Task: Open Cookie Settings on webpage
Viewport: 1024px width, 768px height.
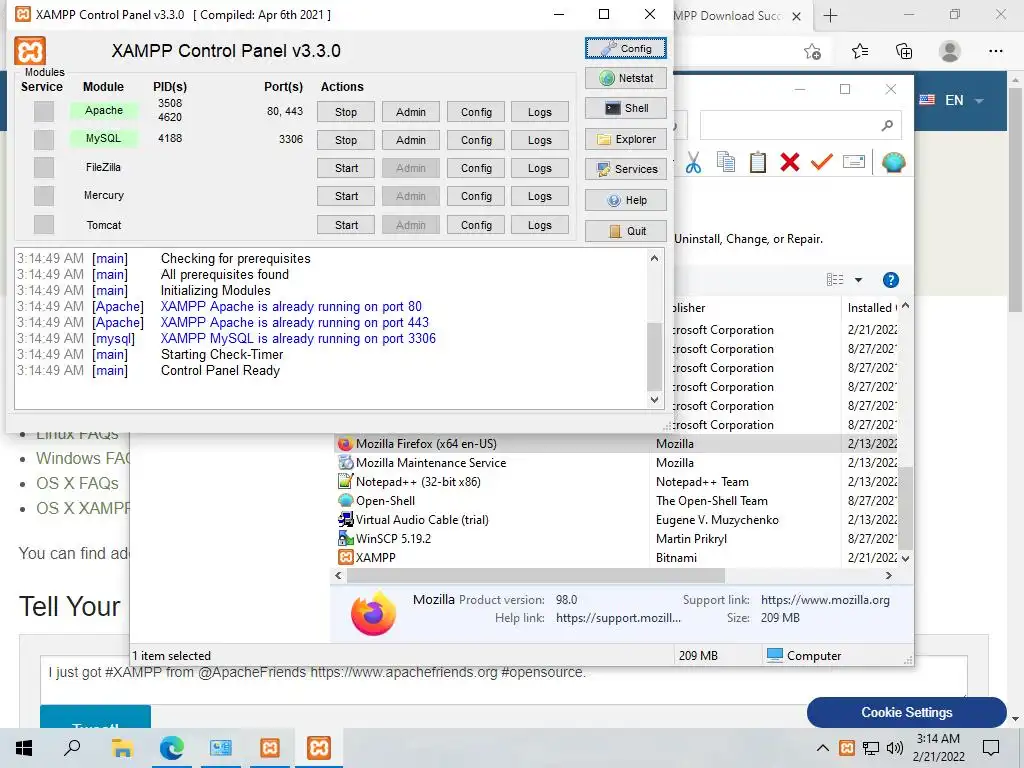Action: tap(906, 712)
